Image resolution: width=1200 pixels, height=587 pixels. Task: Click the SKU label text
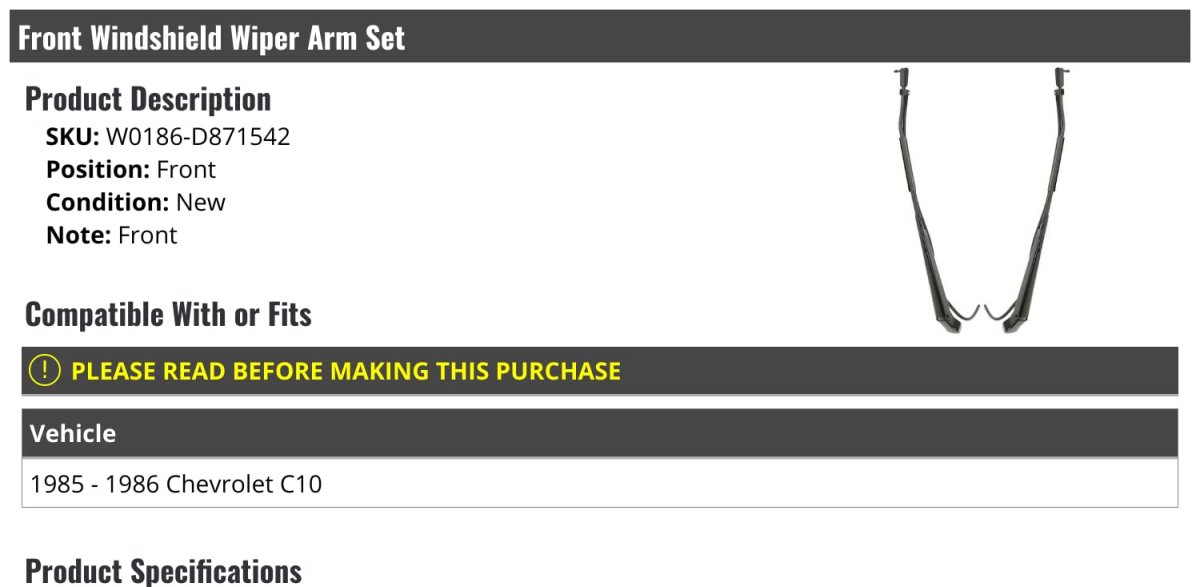(73, 136)
